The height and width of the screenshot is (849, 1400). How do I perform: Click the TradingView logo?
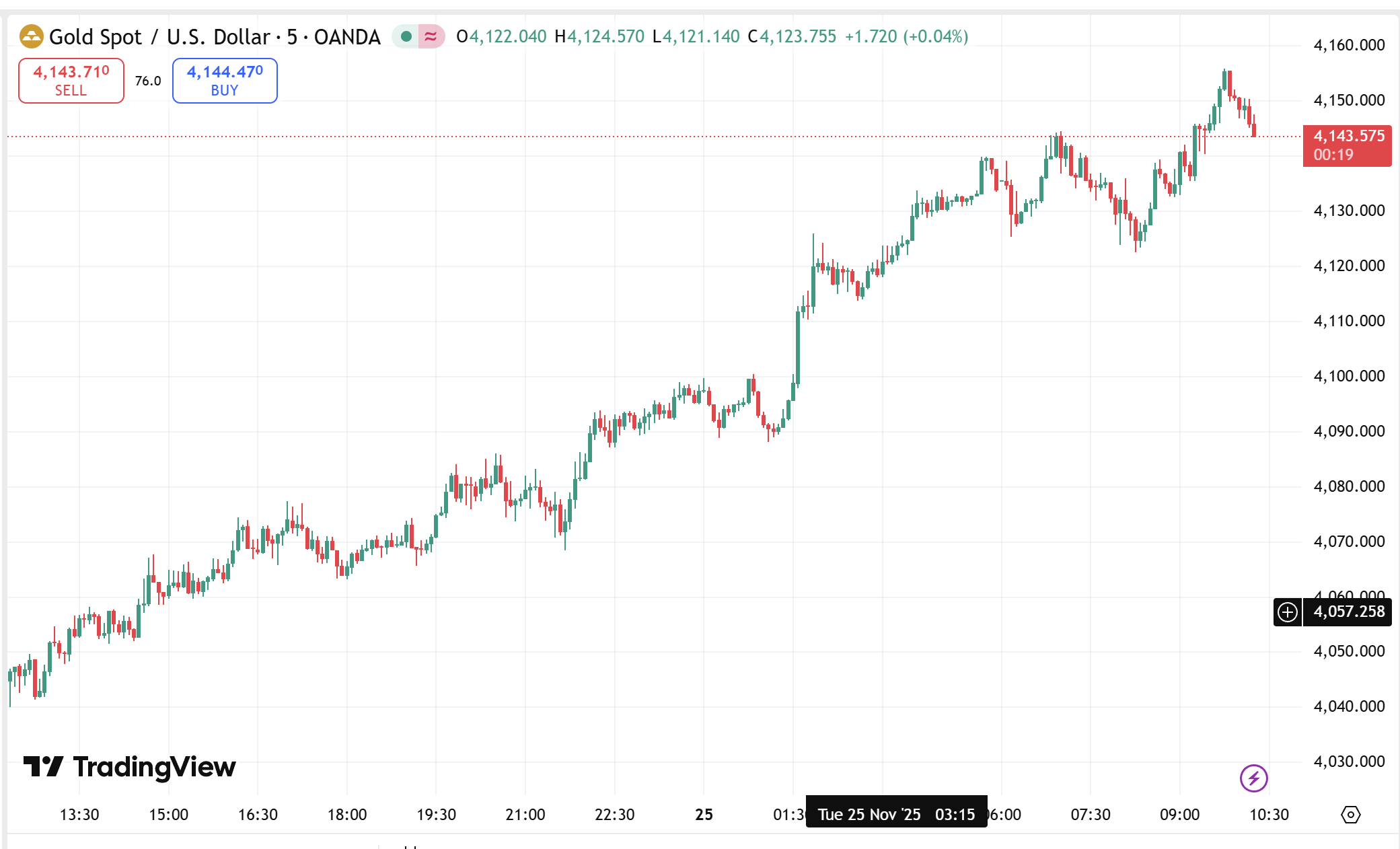coord(130,767)
